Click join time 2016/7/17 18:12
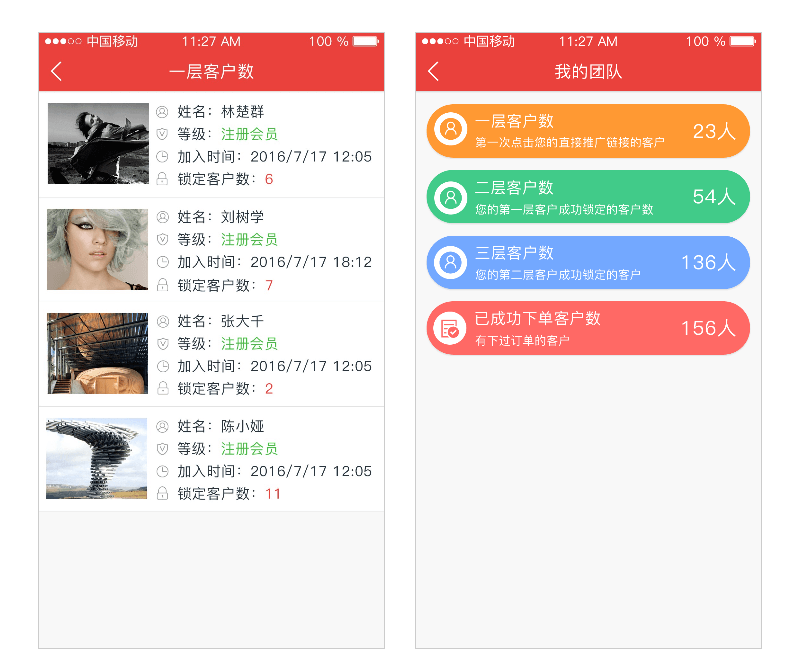Viewport: 800px width, 651px height. click(x=311, y=262)
